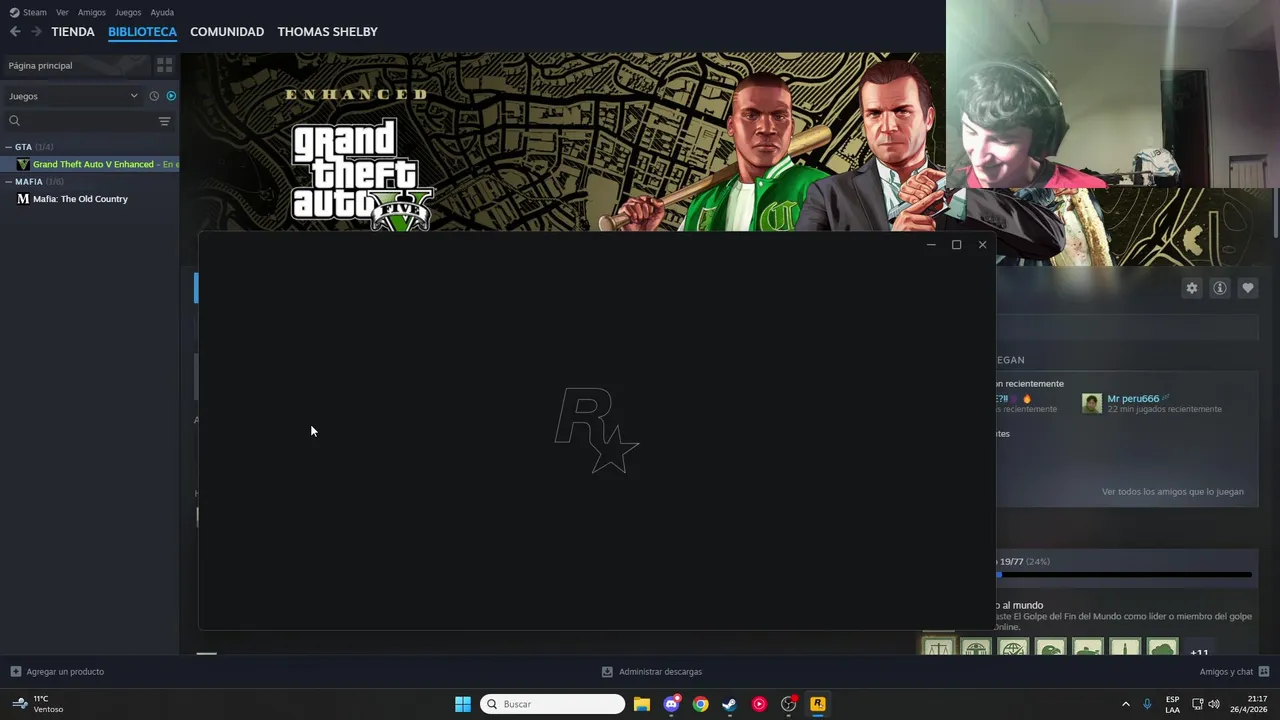Viewport: 1280px width, 720px height.
Task: Show hidden system tray icons
Action: 1125,704
